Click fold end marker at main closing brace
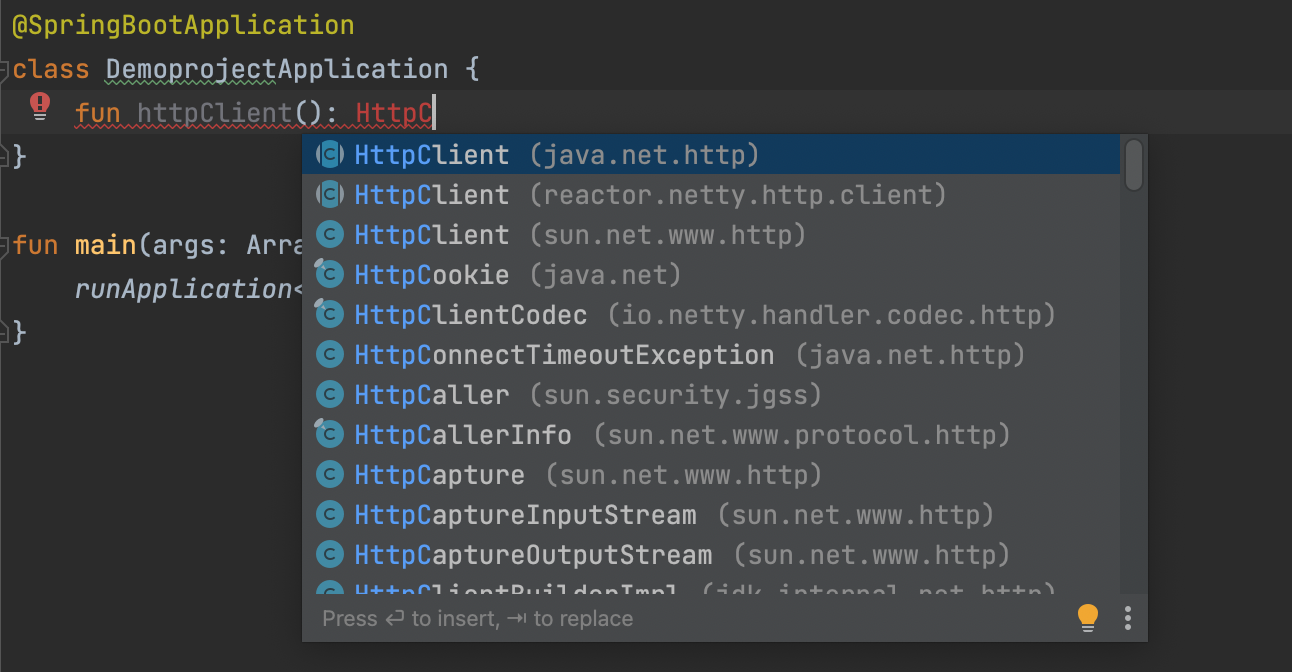The image size is (1292, 672). coord(4,332)
